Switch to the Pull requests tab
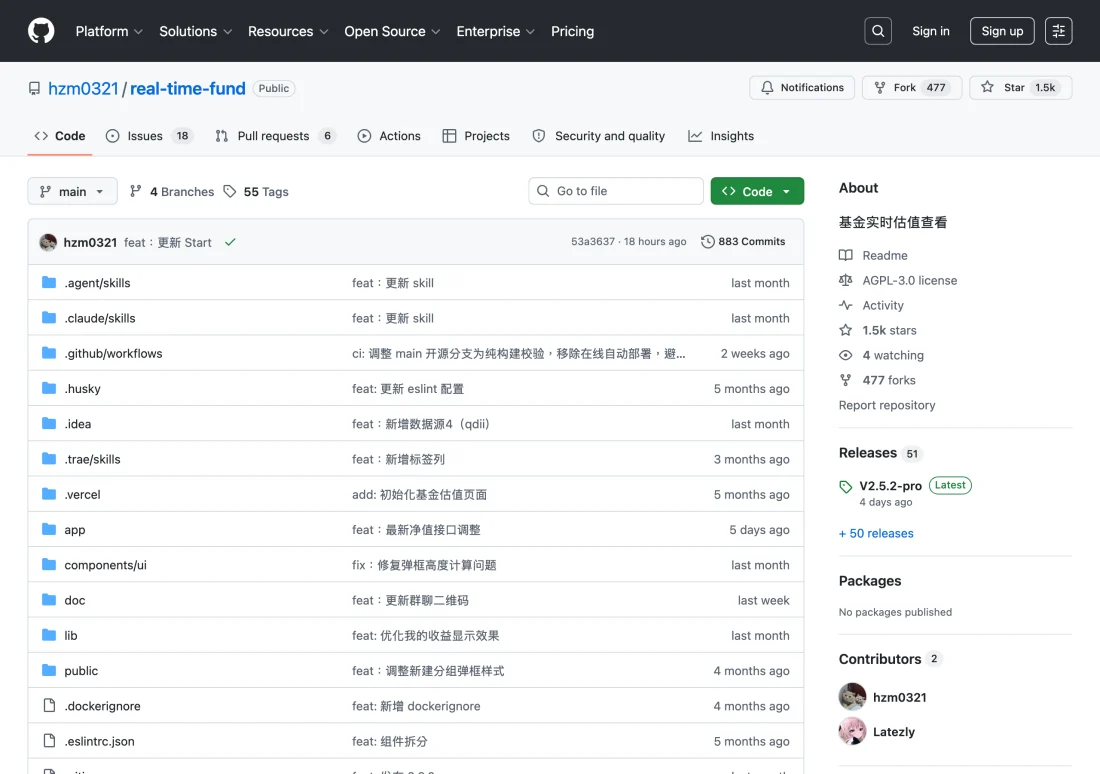The image size is (1100, 774). pos(276,135)
